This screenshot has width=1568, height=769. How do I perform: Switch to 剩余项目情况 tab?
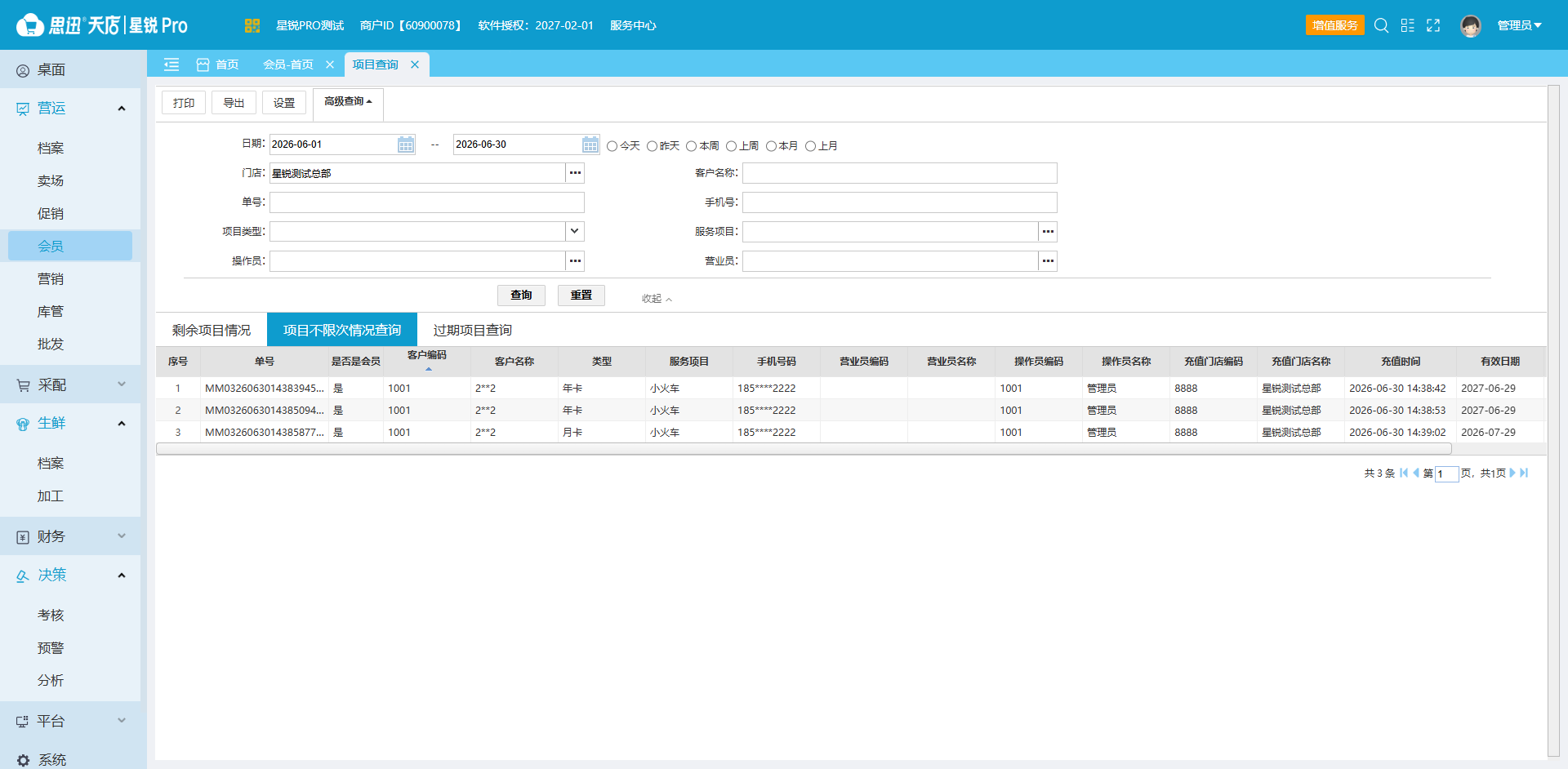(212, 330)
